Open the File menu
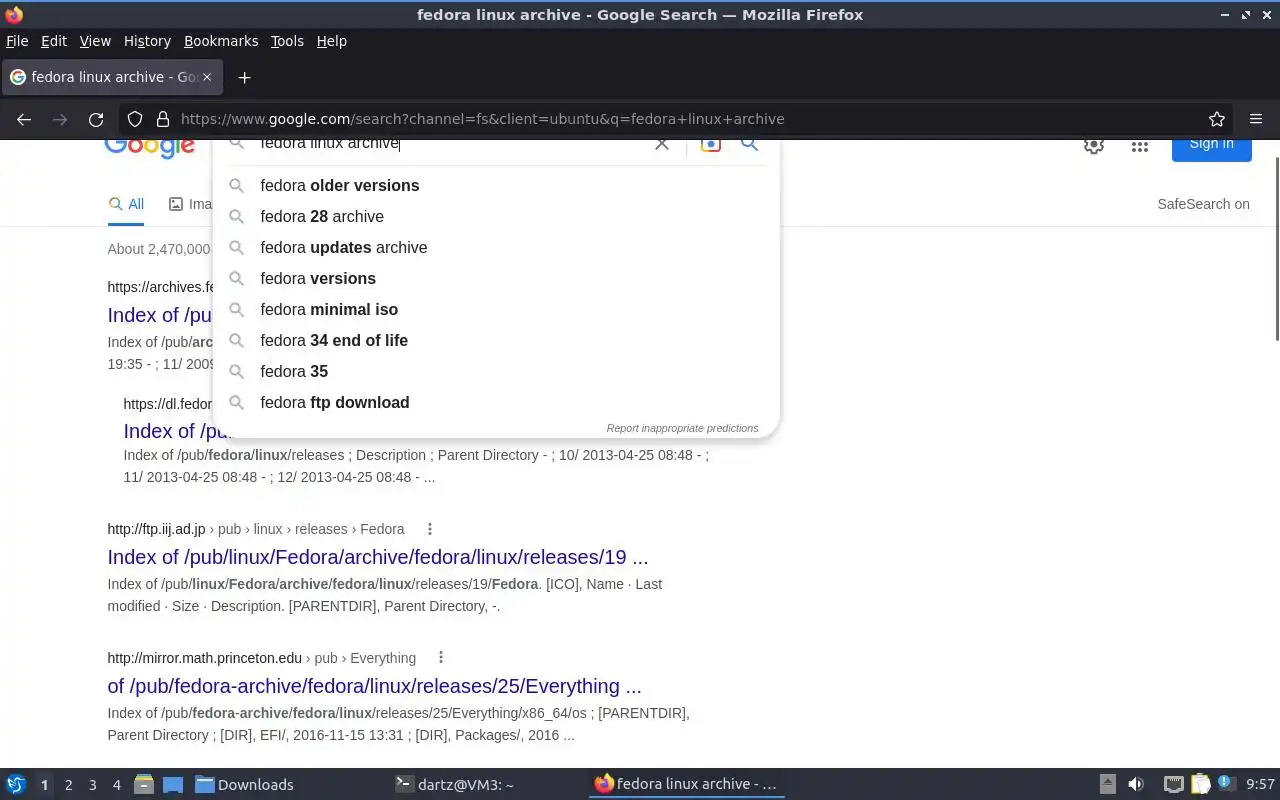This screenshot has width=1280, height=800. click(17, 41)
